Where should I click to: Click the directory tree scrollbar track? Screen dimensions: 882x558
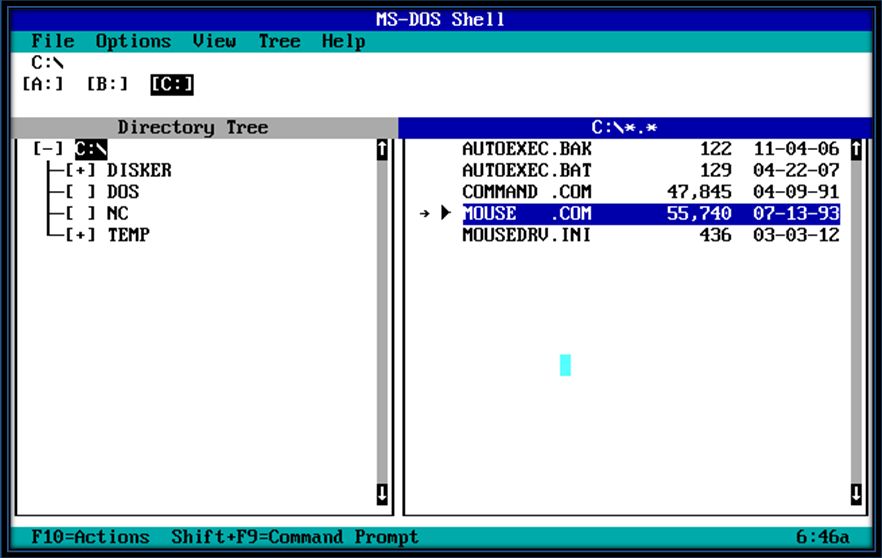click(x=382, y=322)
